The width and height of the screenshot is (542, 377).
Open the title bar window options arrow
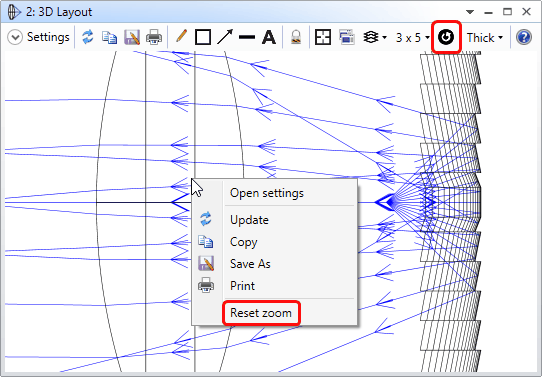470,12
